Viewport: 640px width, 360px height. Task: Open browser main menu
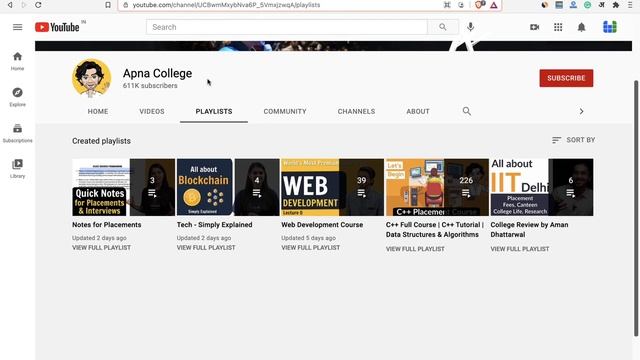[630, 5]
